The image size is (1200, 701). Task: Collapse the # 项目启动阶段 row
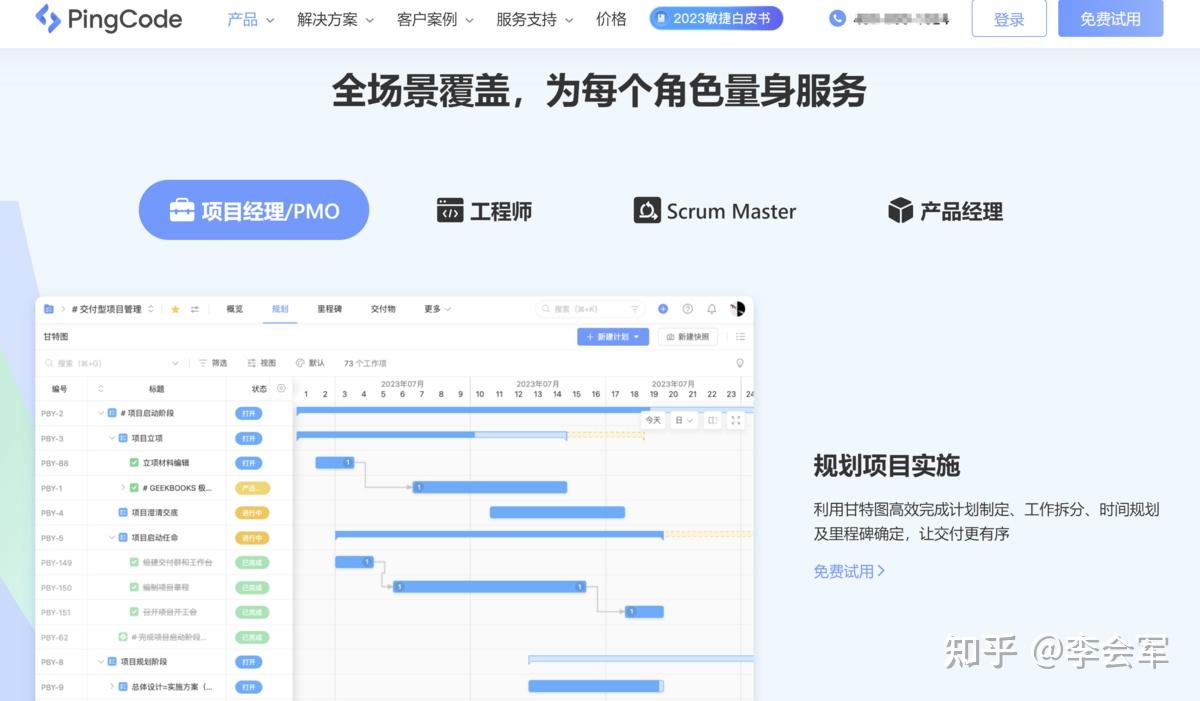click(101, 413)
